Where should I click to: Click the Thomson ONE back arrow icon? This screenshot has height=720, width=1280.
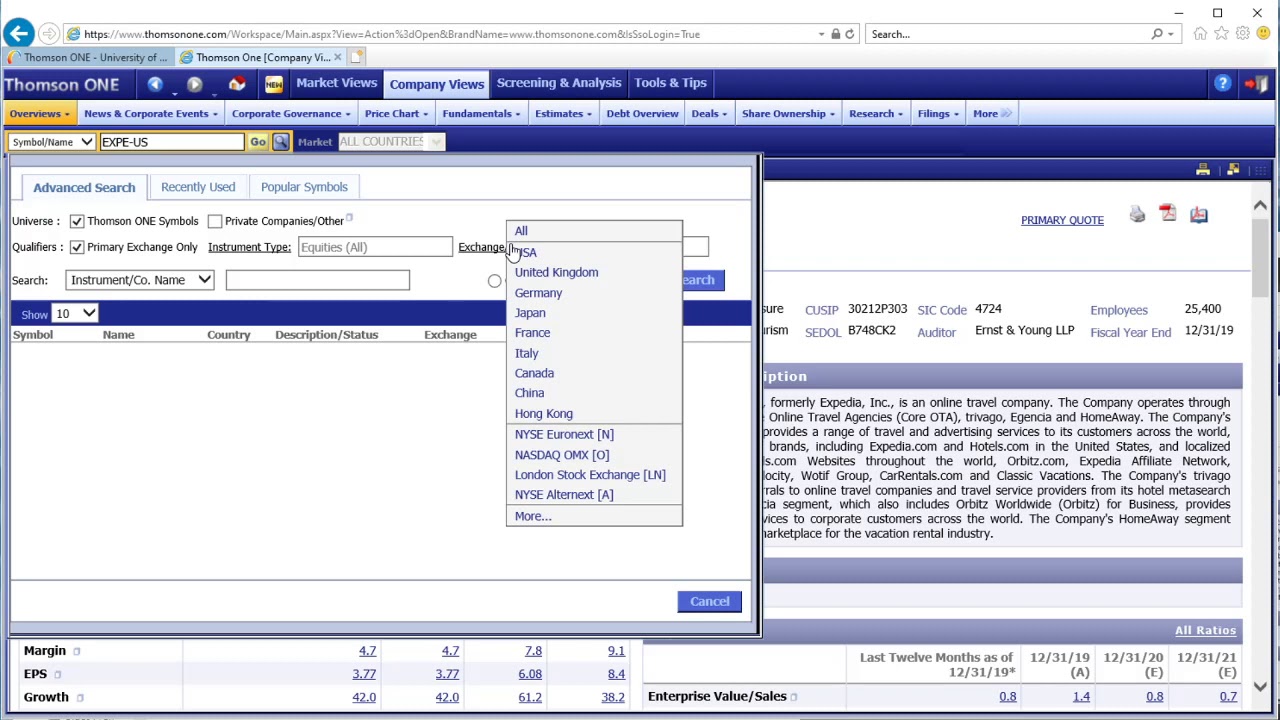click(155, 84)
